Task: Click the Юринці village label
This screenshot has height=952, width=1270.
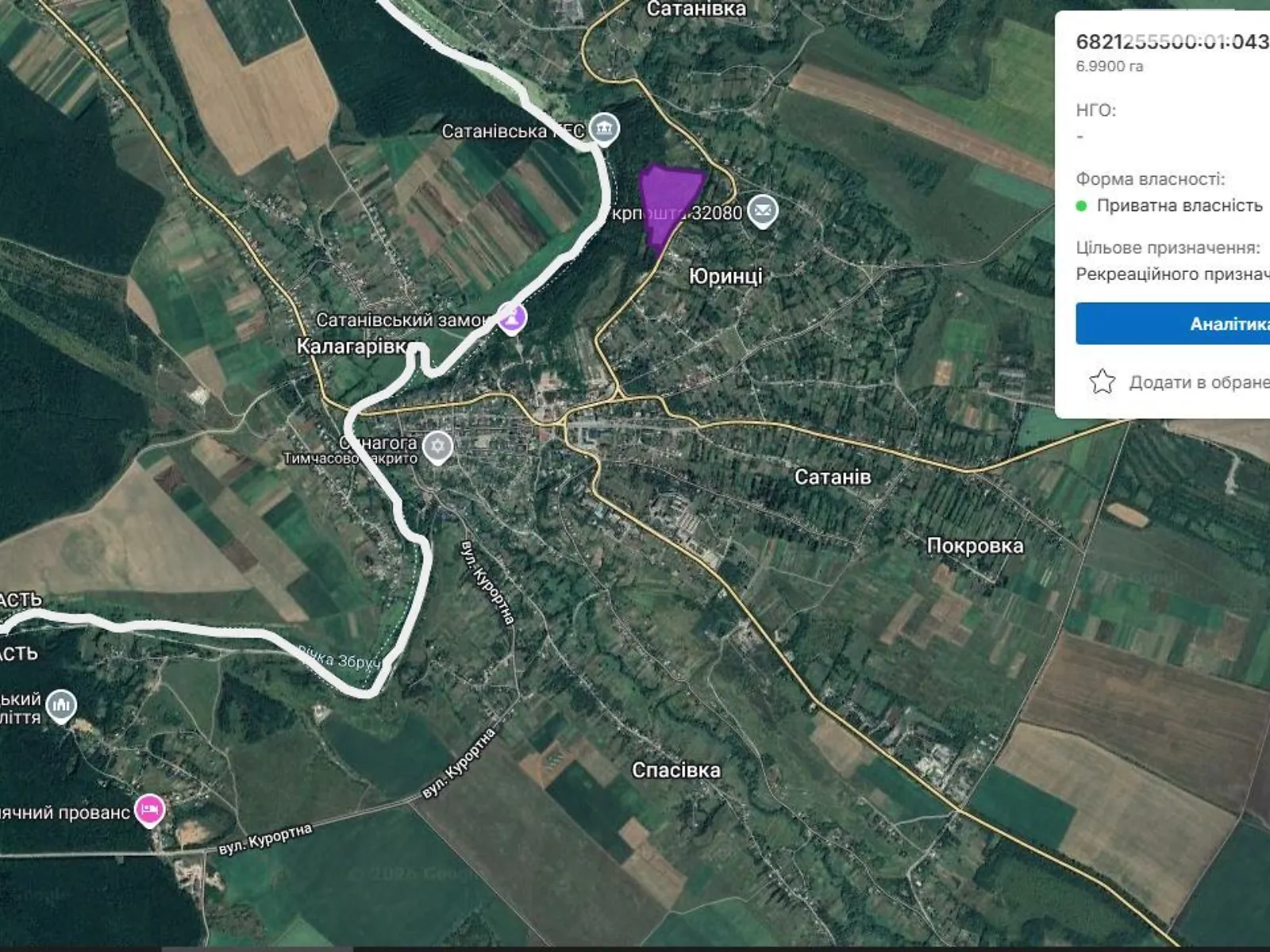Action: pyautogui.click(x=725, y=276)
